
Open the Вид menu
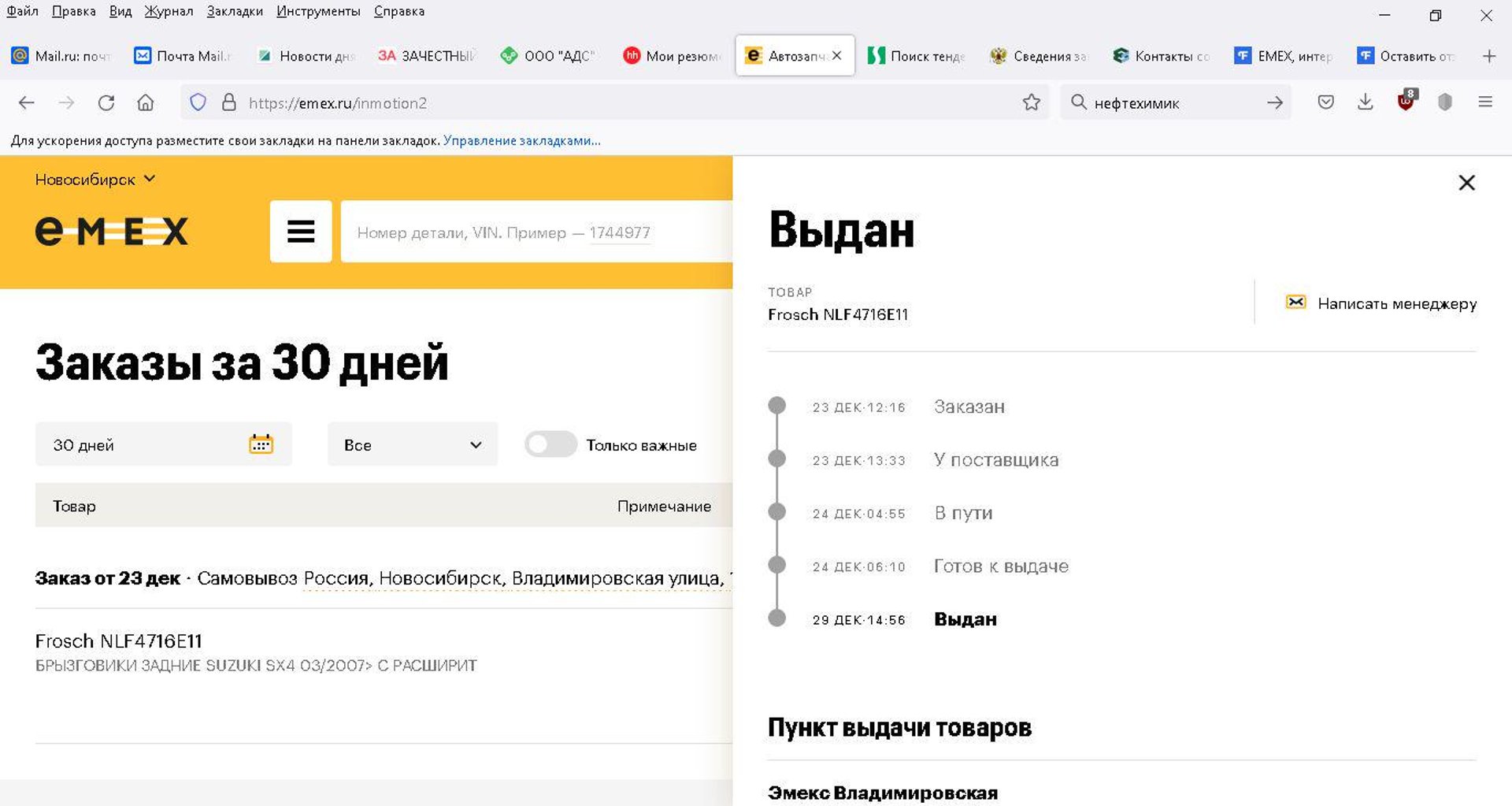pyautogui.click(x=120, y=11)
